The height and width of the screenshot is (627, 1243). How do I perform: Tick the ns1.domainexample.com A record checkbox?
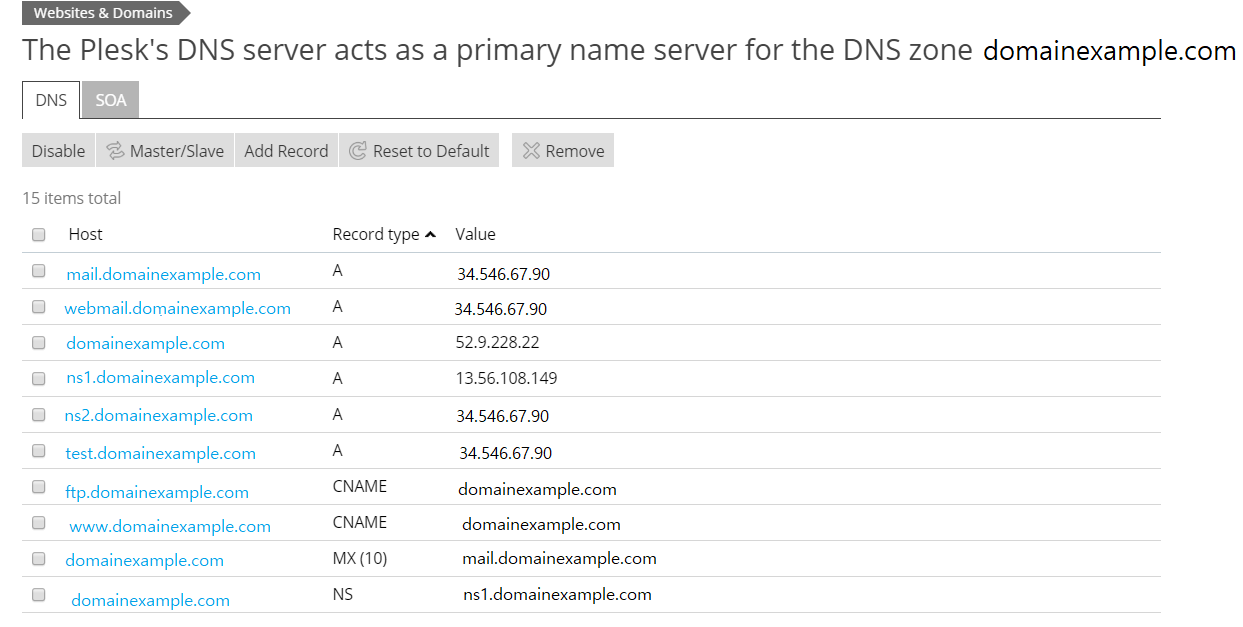coord(39,379)
